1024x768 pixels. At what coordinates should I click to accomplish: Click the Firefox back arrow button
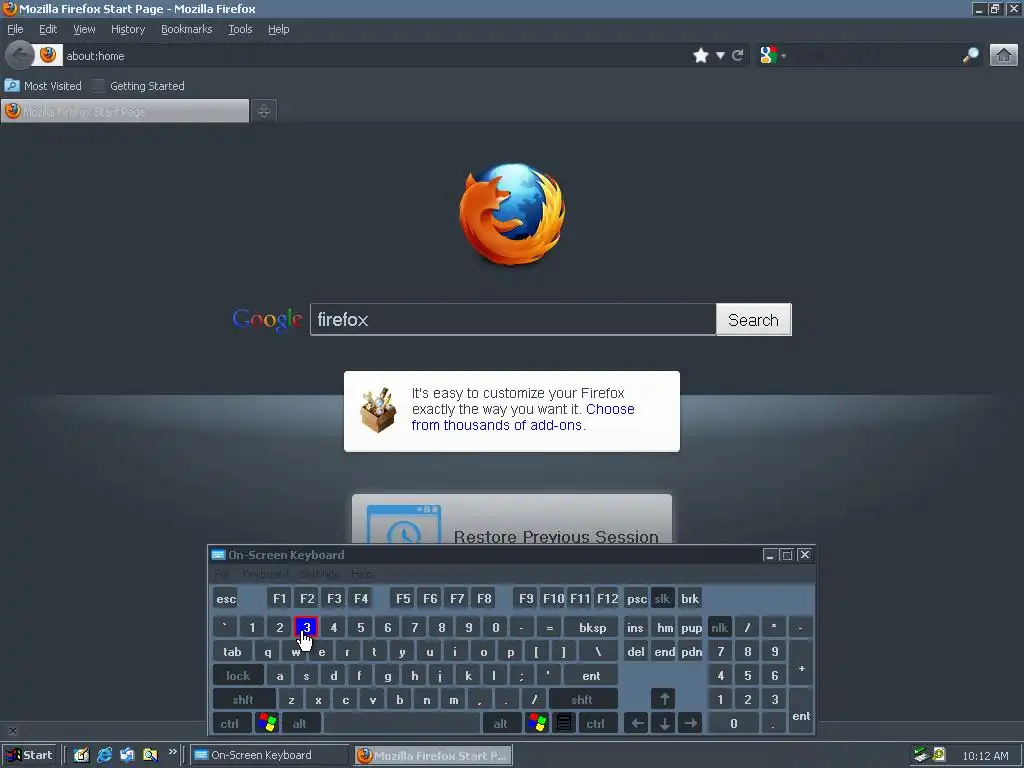(x=20, y=56)
